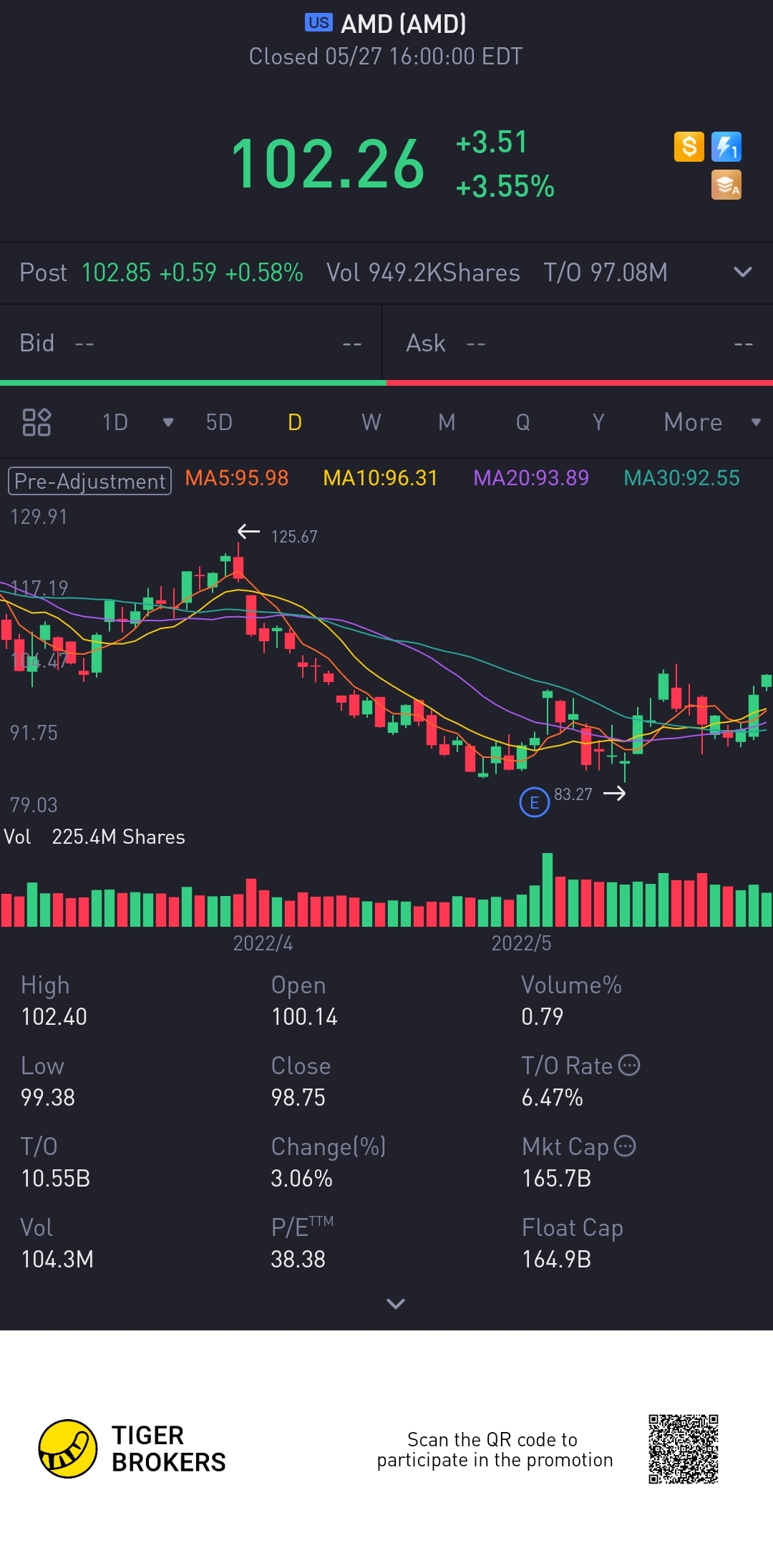Viewport: 773px width, 1568px height.
Task: Tap the AMD (AMD) stock title
Action: pyautogui.click(x=404, y=24)
